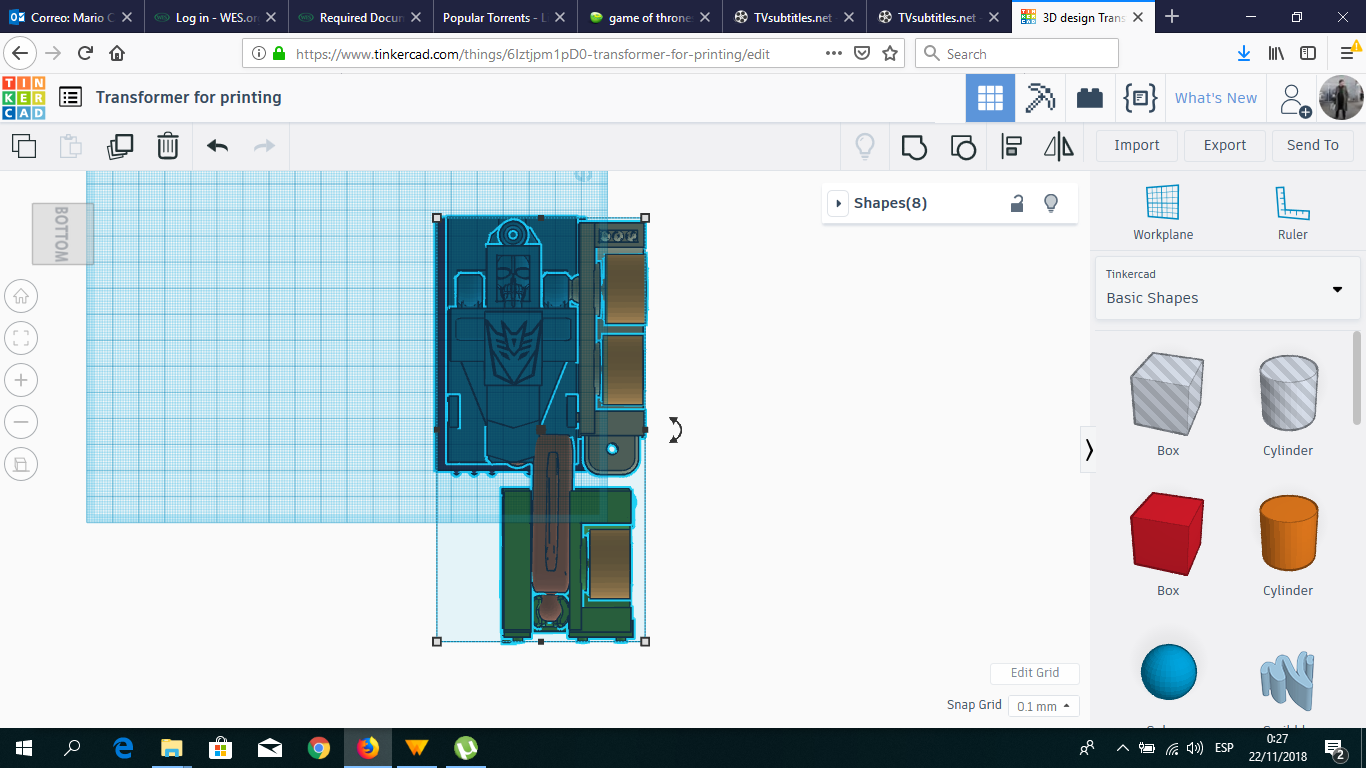Image resolution: width=1366 pixels, height=768 pixels.
Task: Open the What's New link
Action: [1216, 98]
